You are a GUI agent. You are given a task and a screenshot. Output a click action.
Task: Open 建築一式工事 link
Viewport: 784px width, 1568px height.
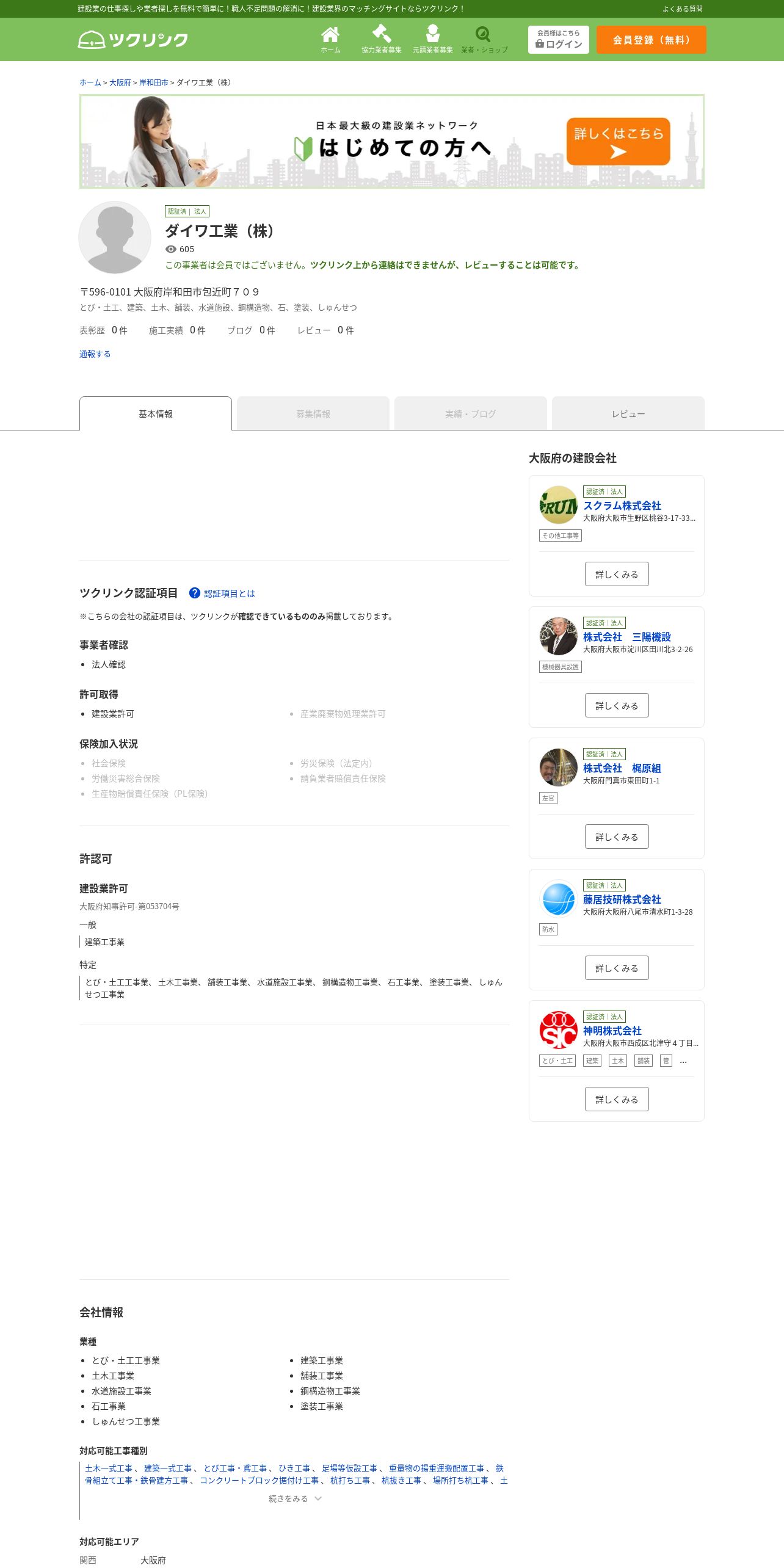click(x=168, y=1468)
